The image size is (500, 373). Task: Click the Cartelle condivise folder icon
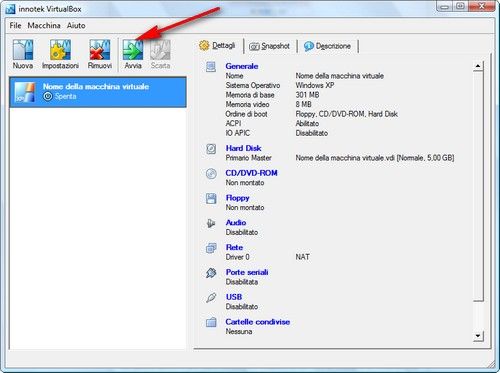point(211,322)
